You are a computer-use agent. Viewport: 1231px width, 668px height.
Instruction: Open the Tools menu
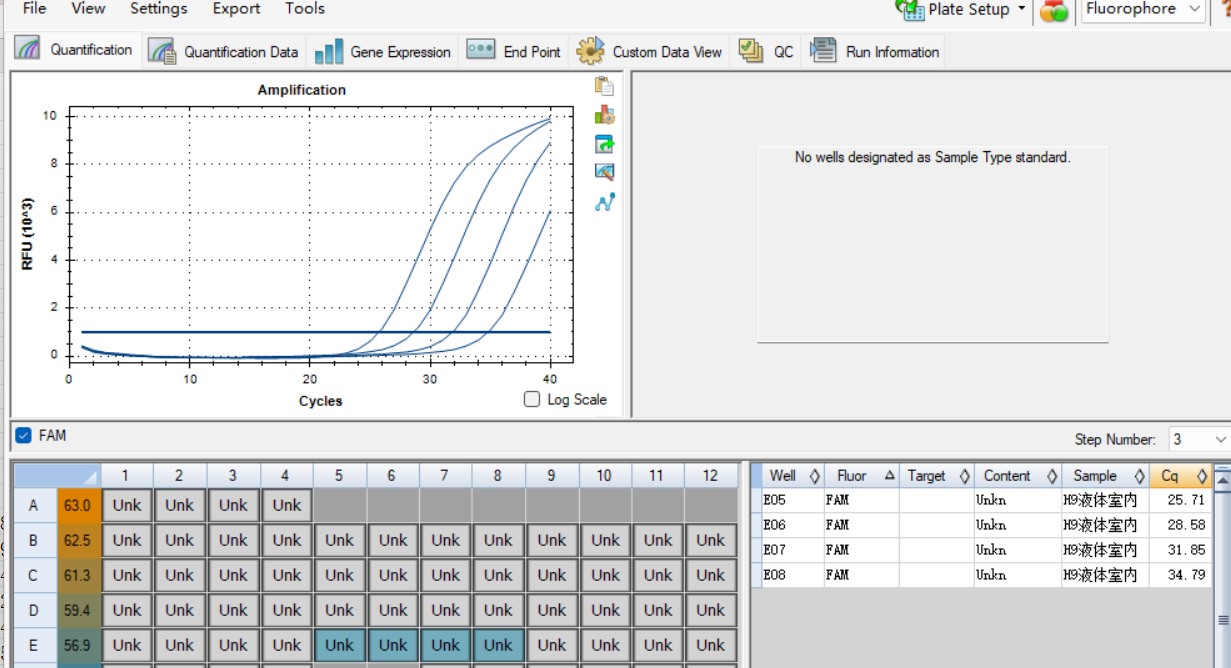[x=305, y=9]
